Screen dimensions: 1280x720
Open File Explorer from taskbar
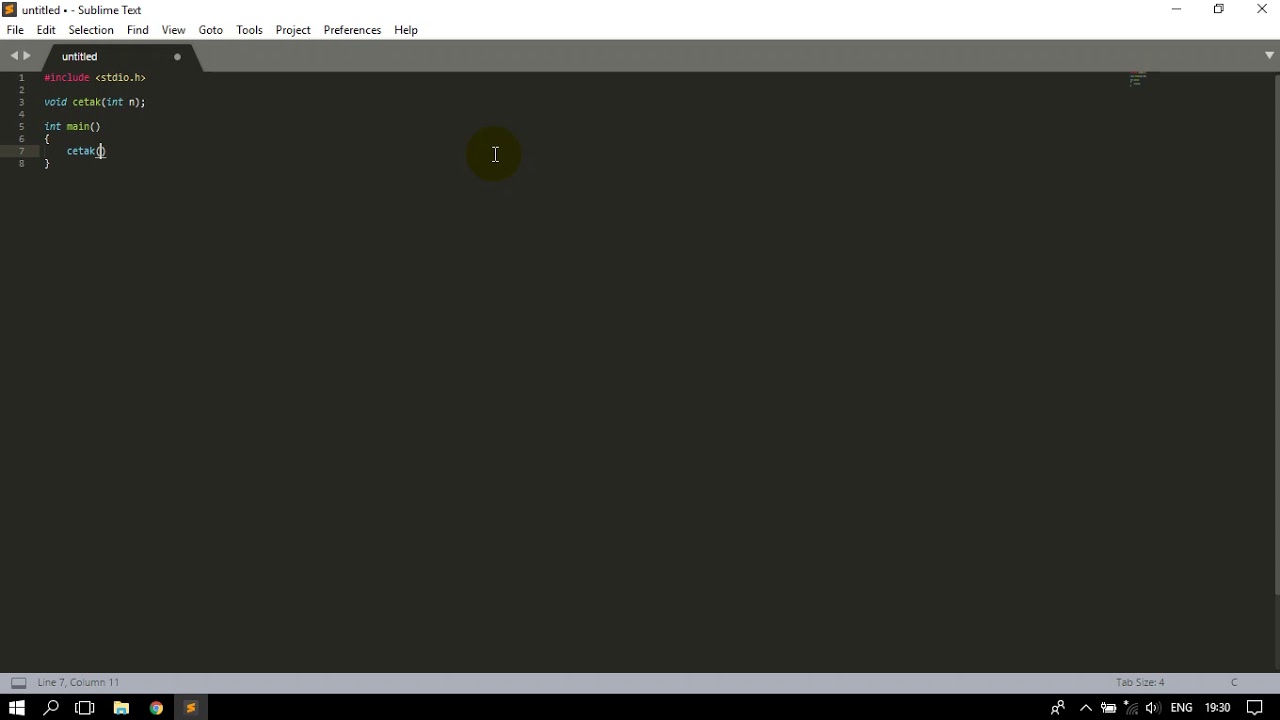pyautogui.click(x=121, y=708)
